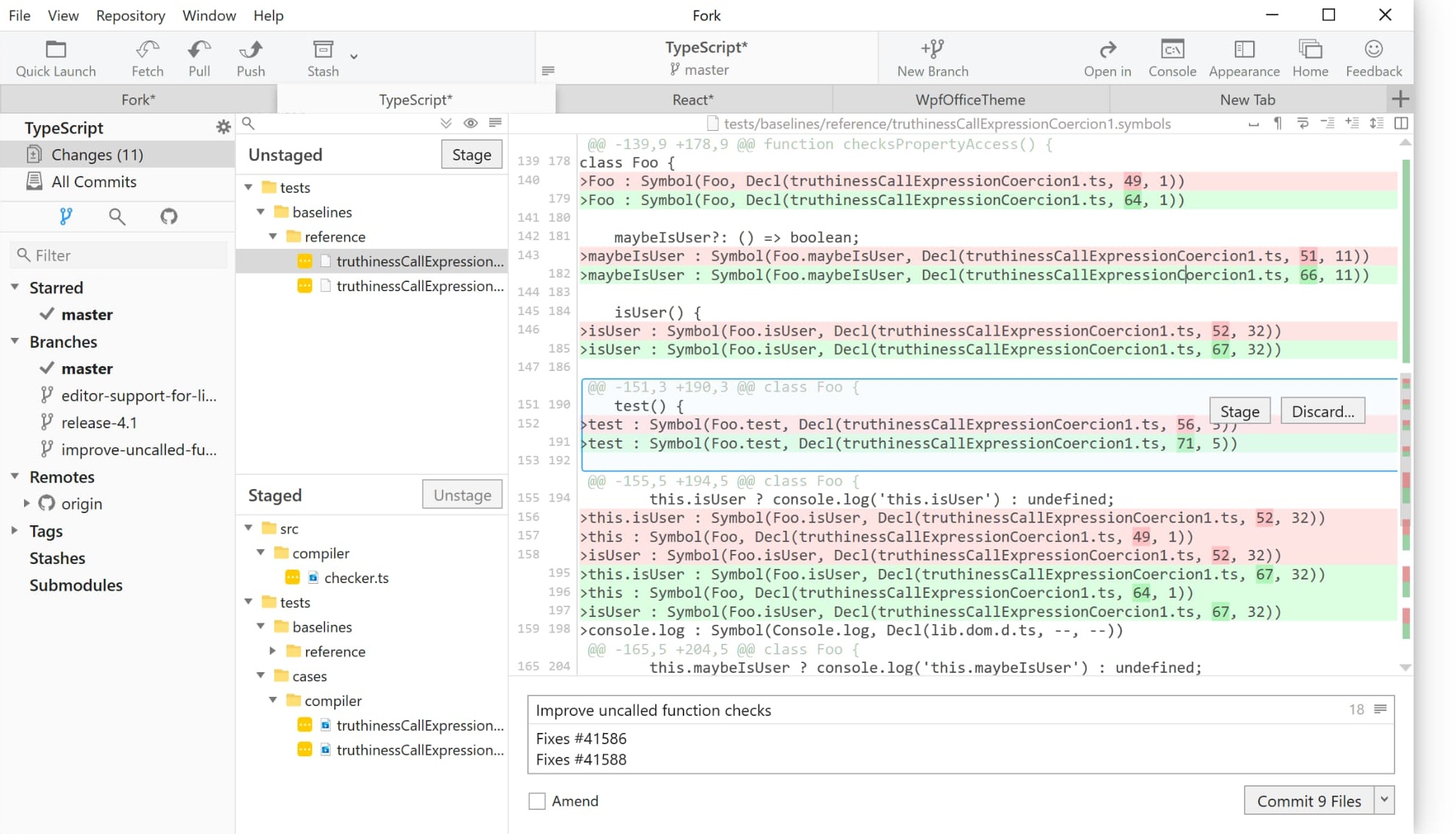Open Quick Launch from the toolbar
1456x834 pixels.
[56, 58]
